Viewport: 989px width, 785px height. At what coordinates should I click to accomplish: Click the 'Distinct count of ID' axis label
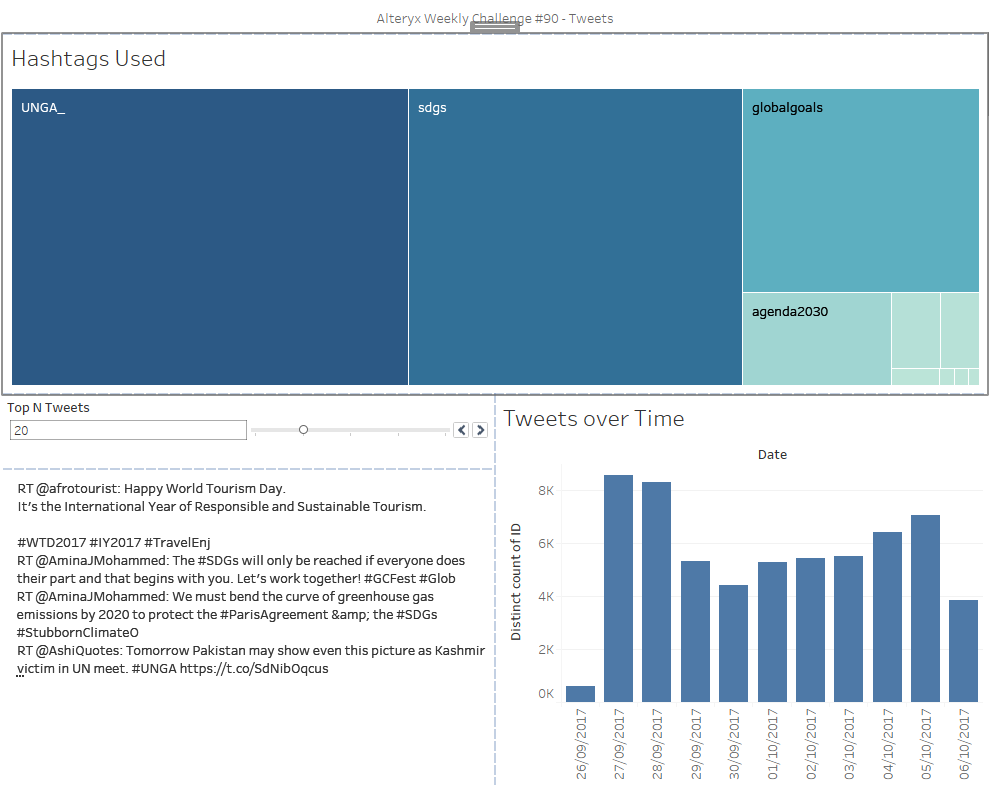[x=516, y=582]
